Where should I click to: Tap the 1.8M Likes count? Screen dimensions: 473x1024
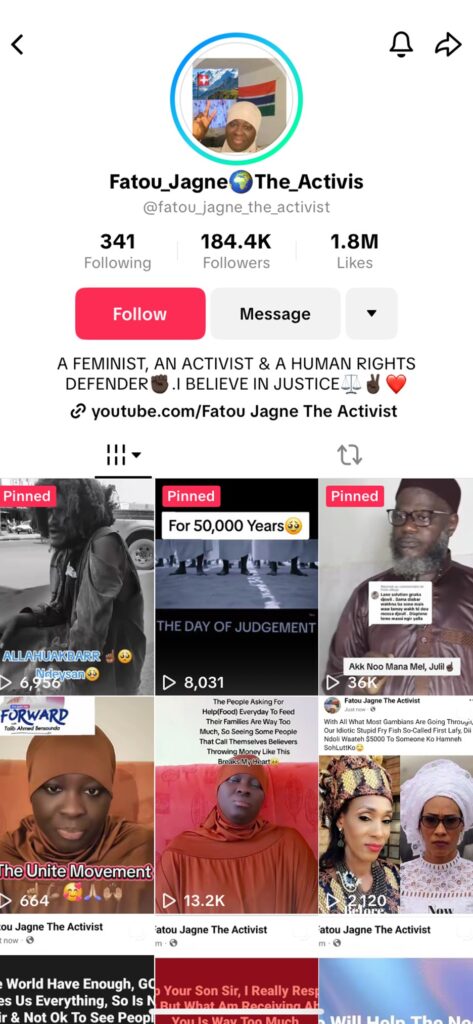[354, 251]
